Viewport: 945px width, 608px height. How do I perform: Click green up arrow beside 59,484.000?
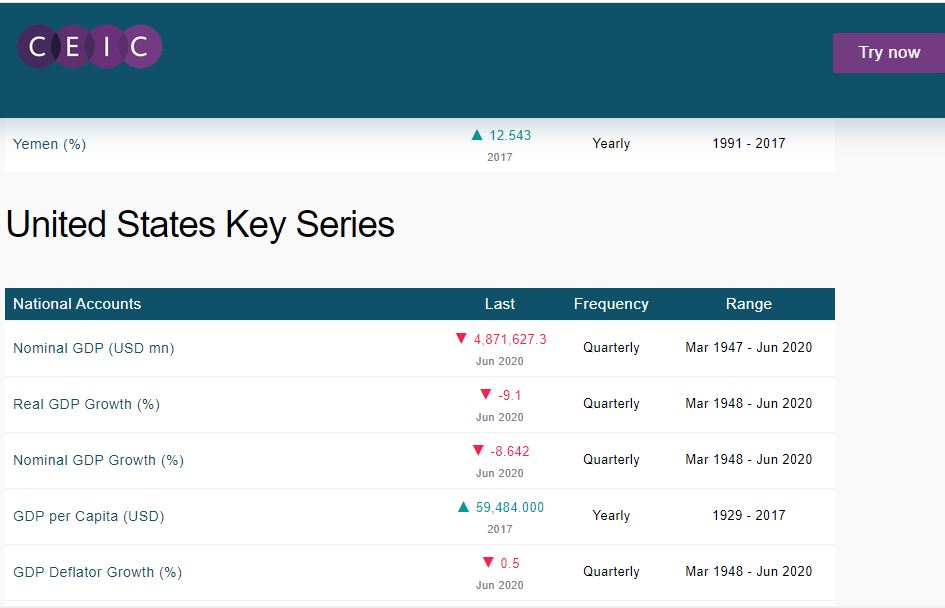(x=463, y=507)
